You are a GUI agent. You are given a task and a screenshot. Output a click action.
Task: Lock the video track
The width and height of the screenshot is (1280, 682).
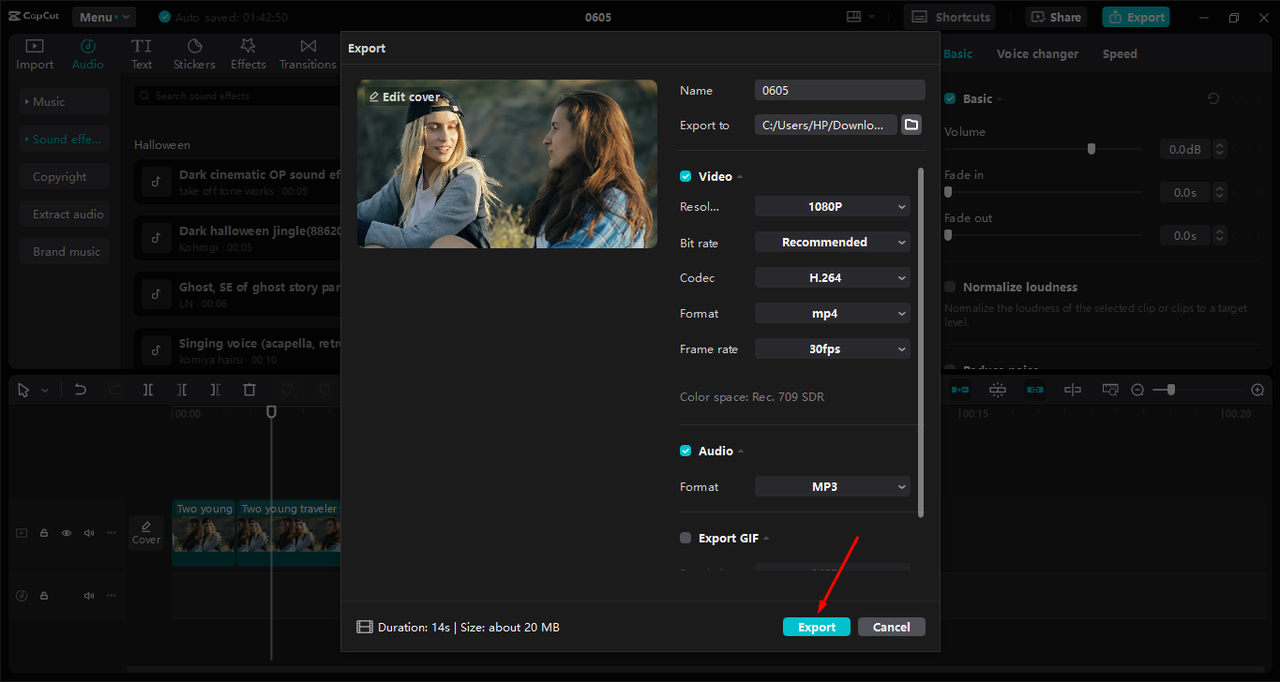click(x=44, y=533)
